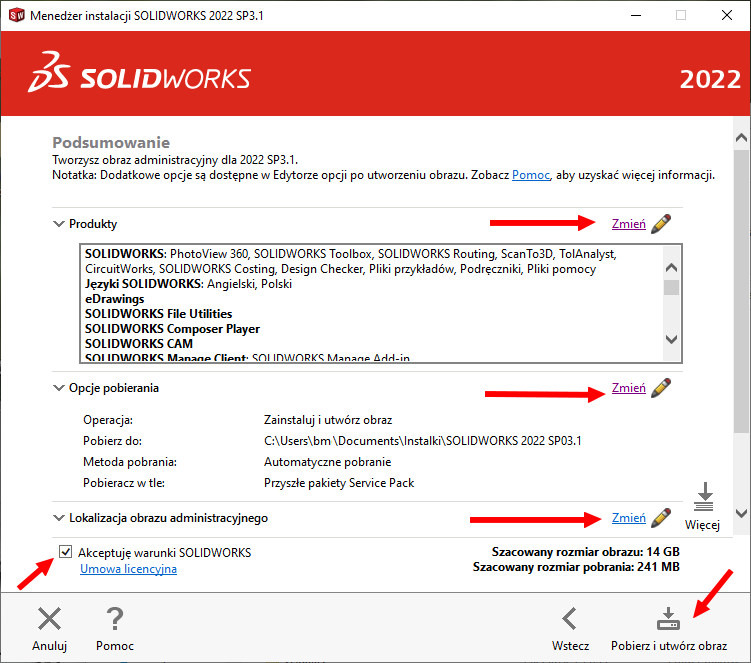The width and height of the screenshot is (751, 663).
Task: Click the product list scrollbar thumb
Action: 671,287
